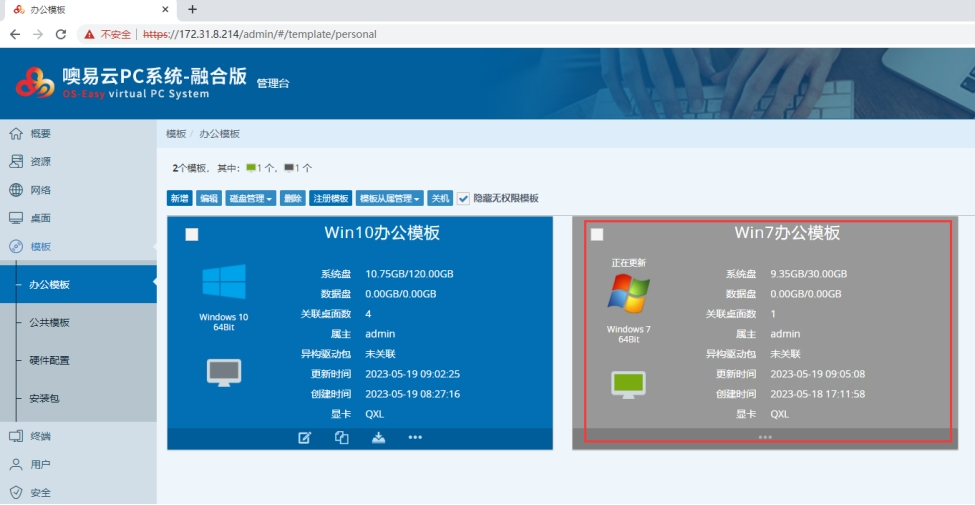Click the 新增 button
The width and height of the screenshot is (975, 505).
coord(179,198)
